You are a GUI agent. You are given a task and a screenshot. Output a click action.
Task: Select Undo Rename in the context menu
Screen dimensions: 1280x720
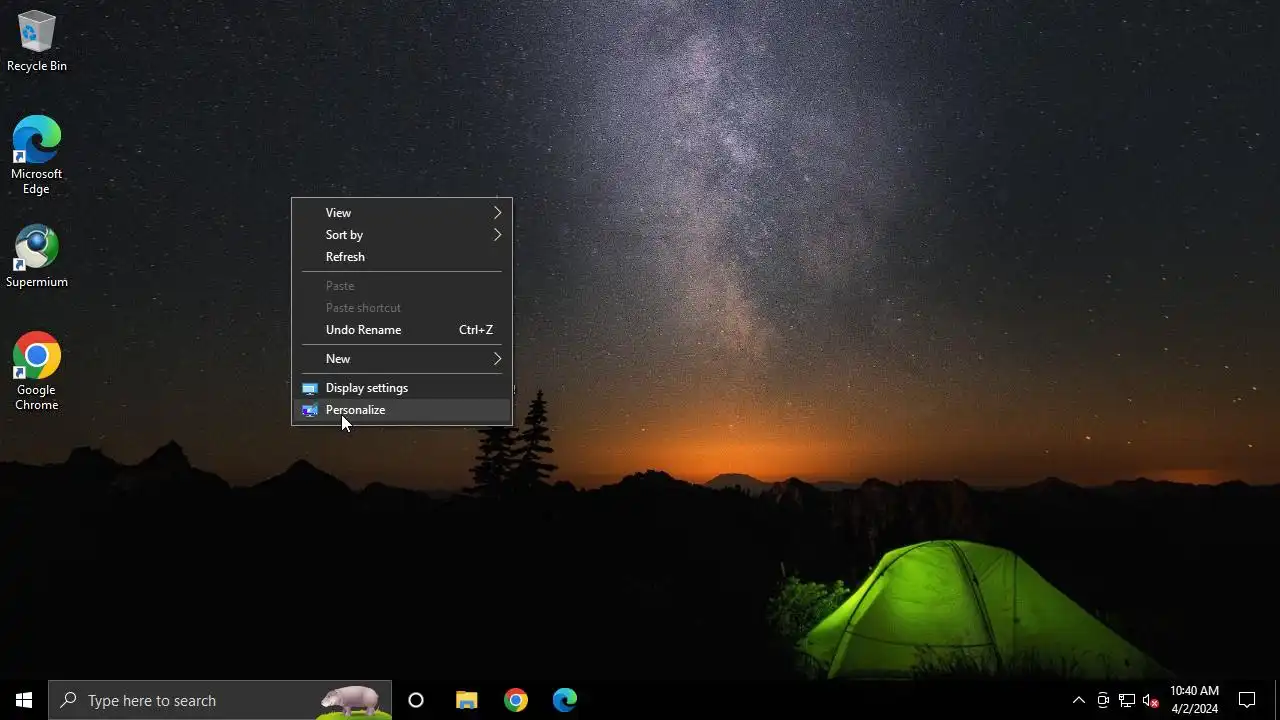[402, 330]
